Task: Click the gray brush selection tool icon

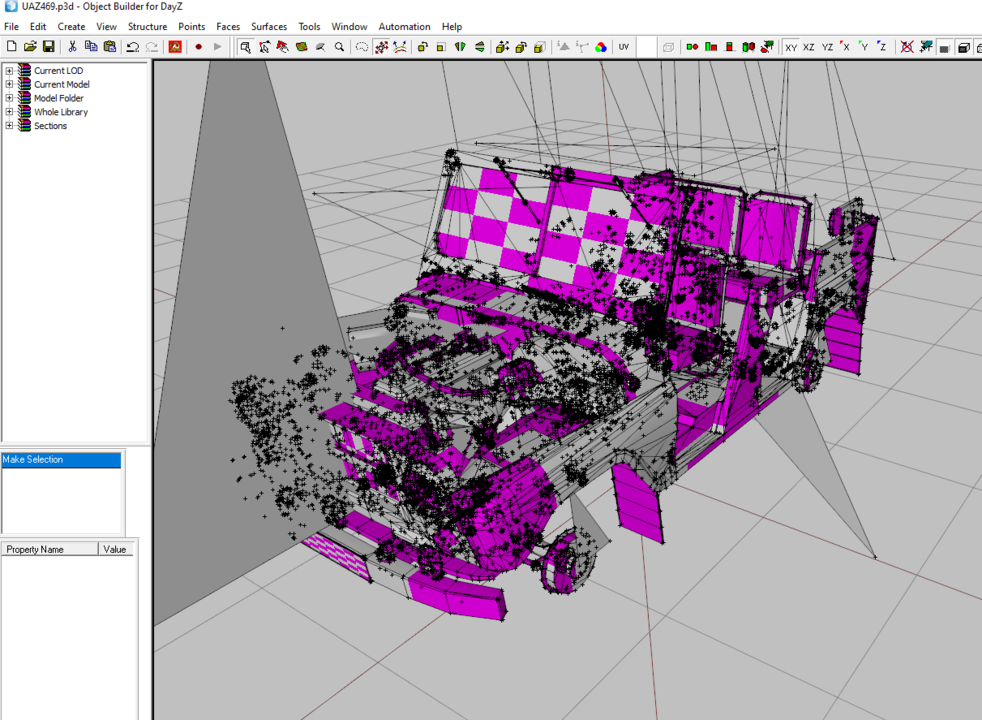Action: (320, 47)
